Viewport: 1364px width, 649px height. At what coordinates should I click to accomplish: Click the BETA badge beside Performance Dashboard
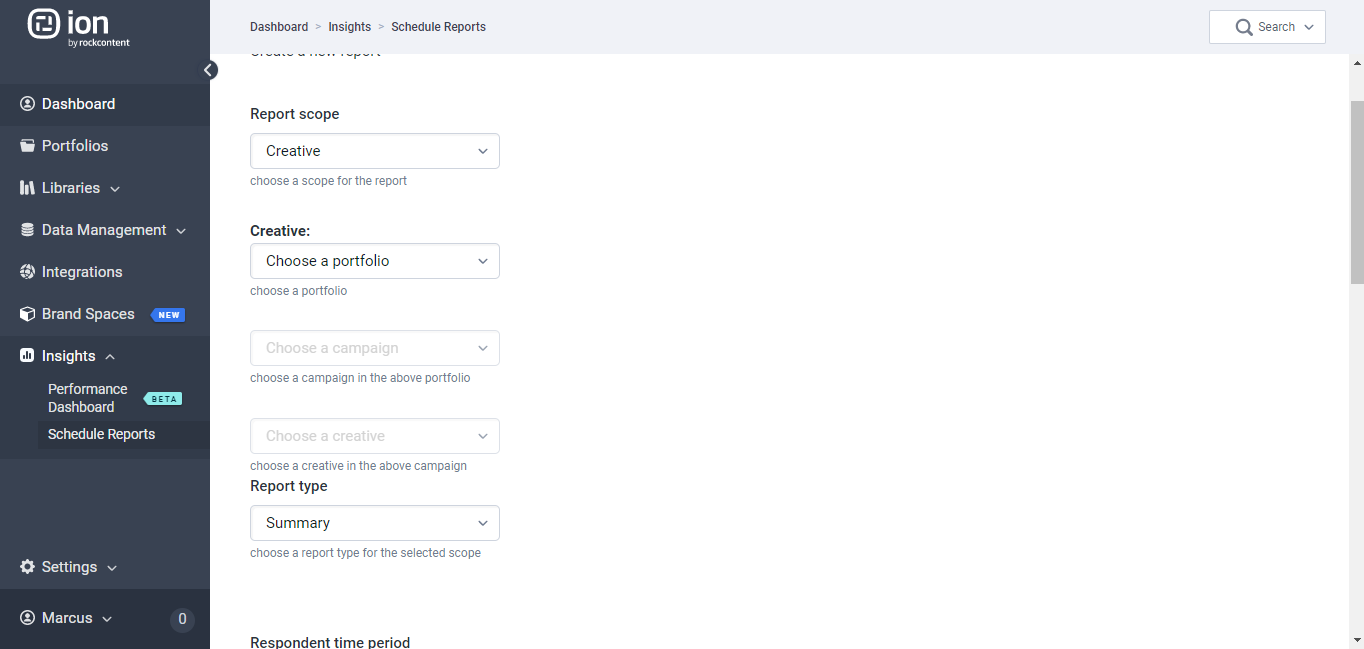163,399
